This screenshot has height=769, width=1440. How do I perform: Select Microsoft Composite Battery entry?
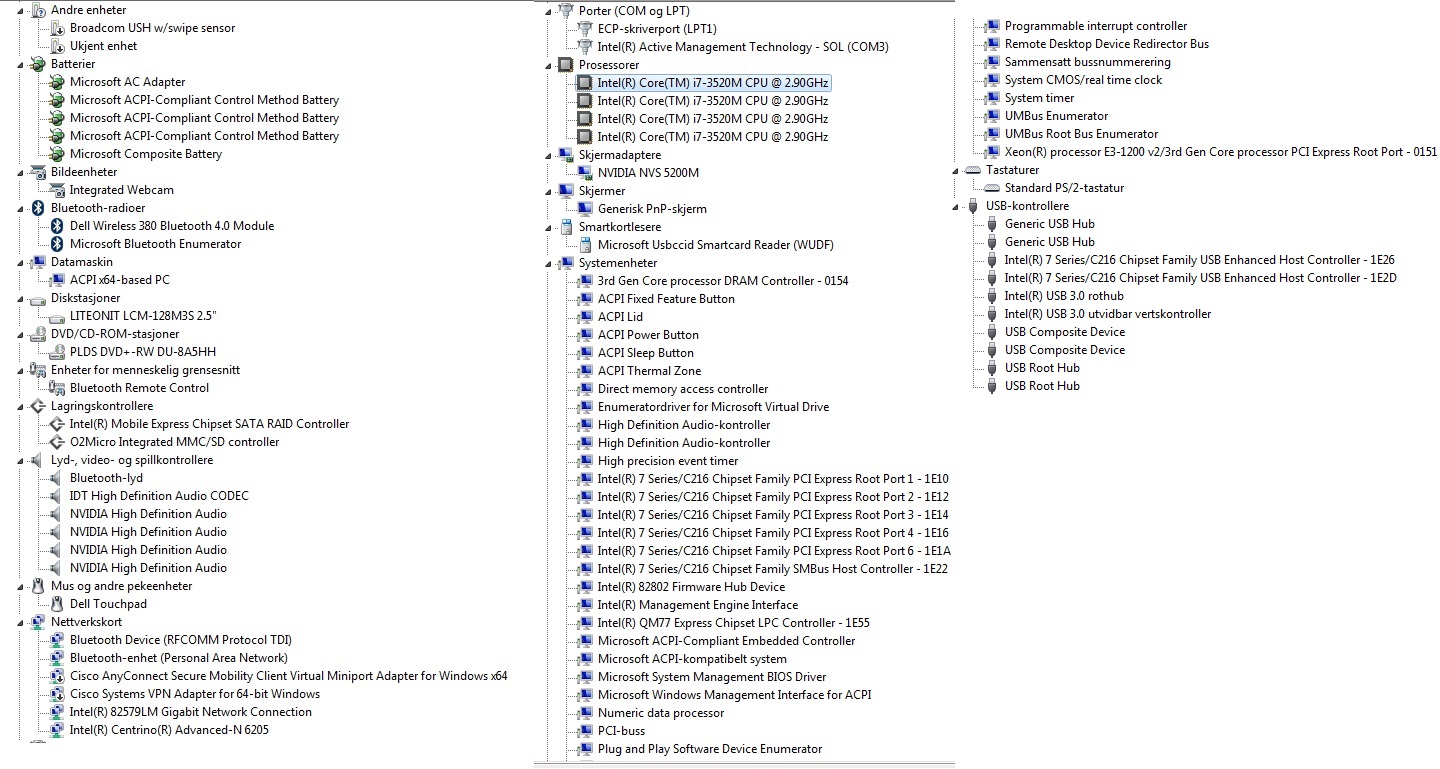[146, 154]
